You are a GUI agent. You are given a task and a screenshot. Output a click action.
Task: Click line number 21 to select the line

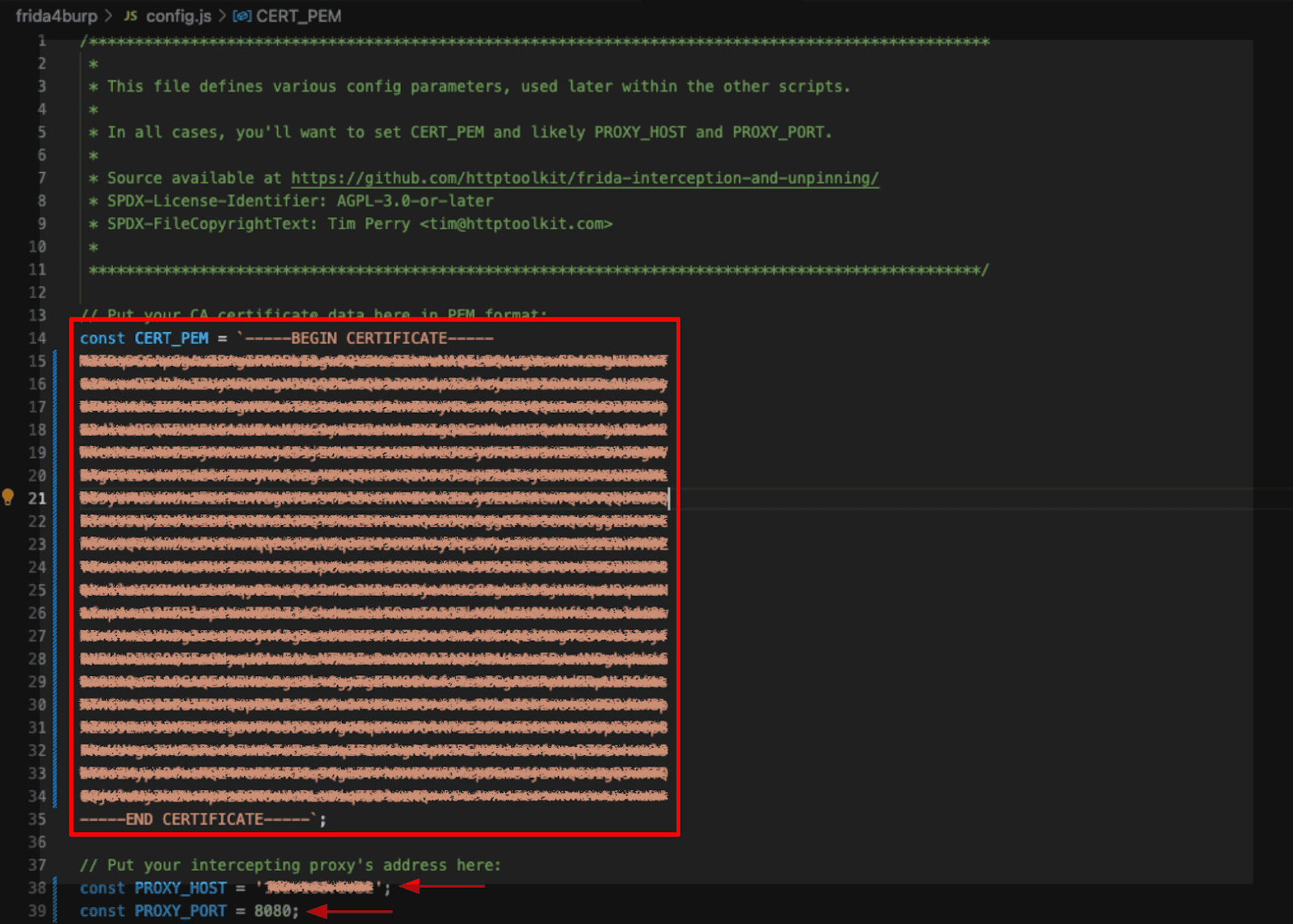pos(37,498)
